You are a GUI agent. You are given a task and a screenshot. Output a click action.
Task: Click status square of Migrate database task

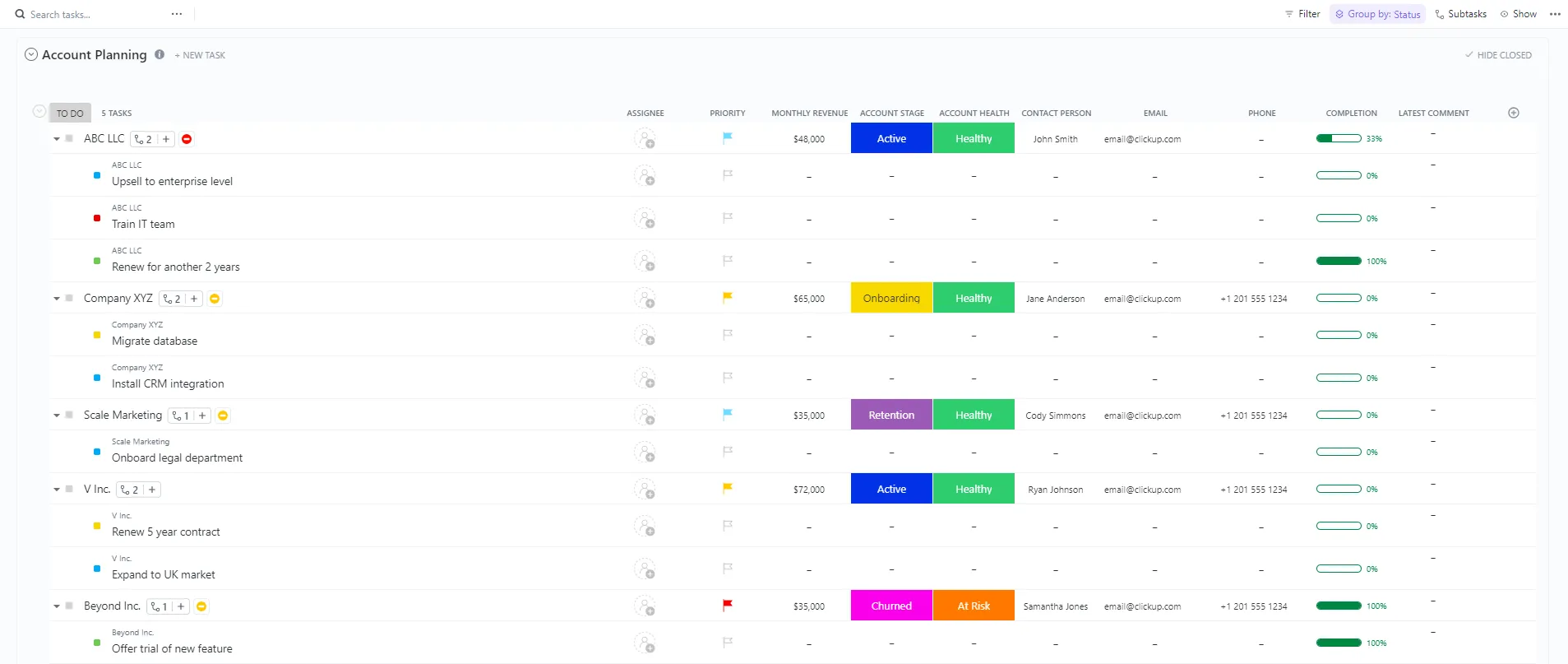[97, 335]
